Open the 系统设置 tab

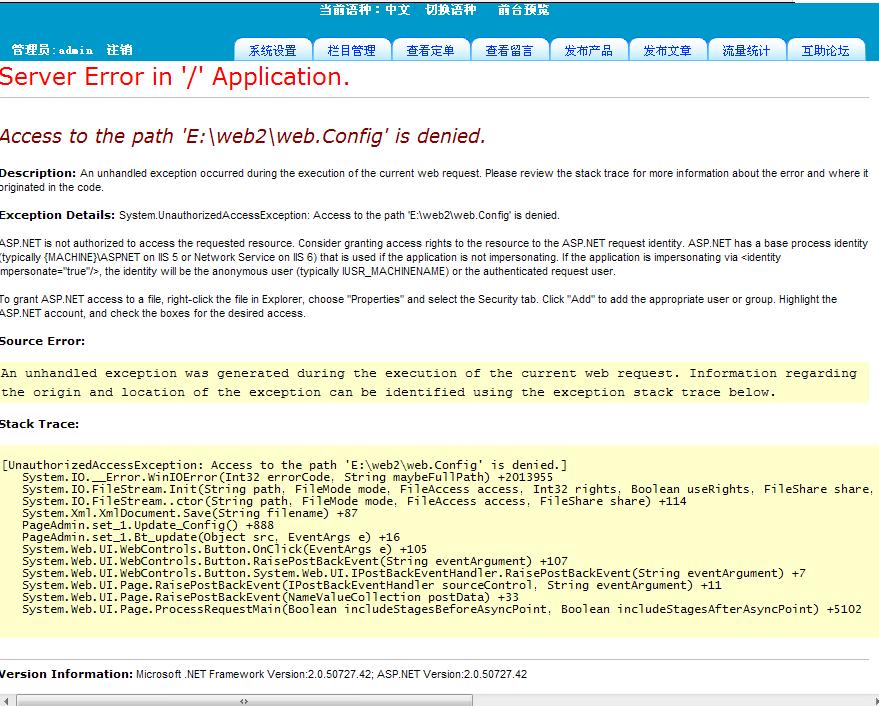(272, 50)
